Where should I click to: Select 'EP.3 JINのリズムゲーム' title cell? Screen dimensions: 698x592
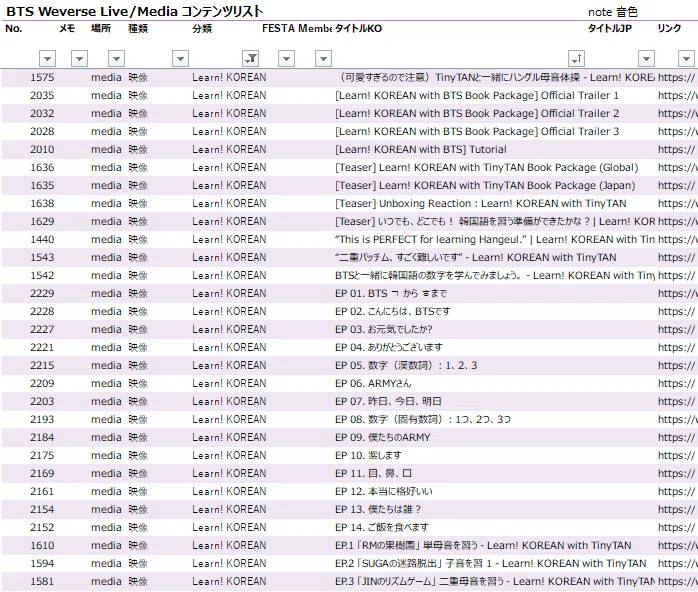tap(495, 581)
